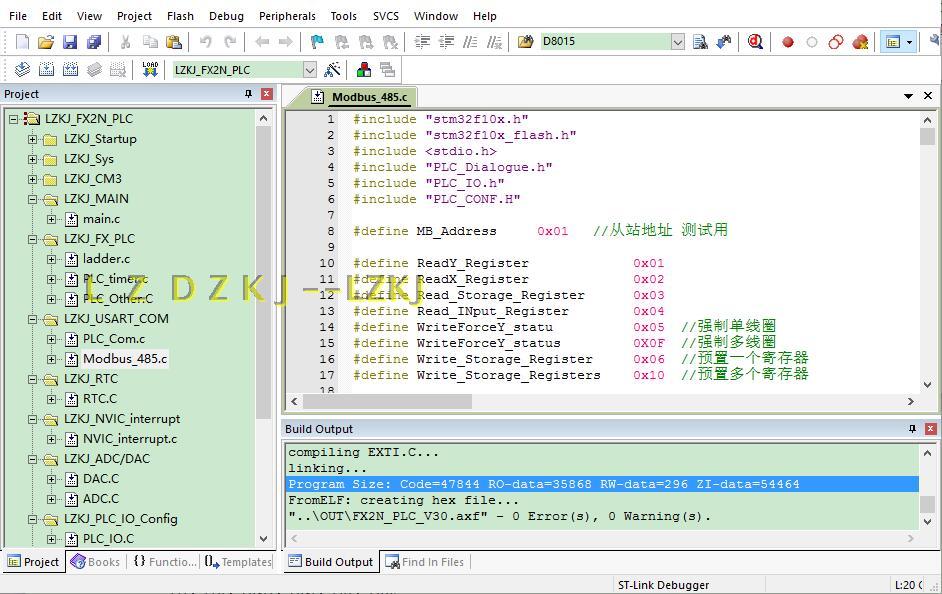Select the Modbus_485.c editor tab
The image size is (942, 594).
361,97
